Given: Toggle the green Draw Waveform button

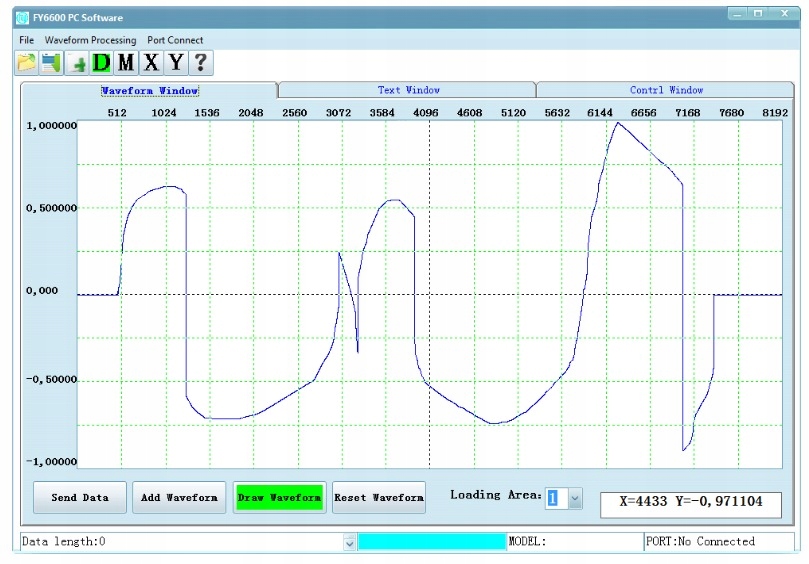Looking at the screenshot, I should (x=279, y=497).
